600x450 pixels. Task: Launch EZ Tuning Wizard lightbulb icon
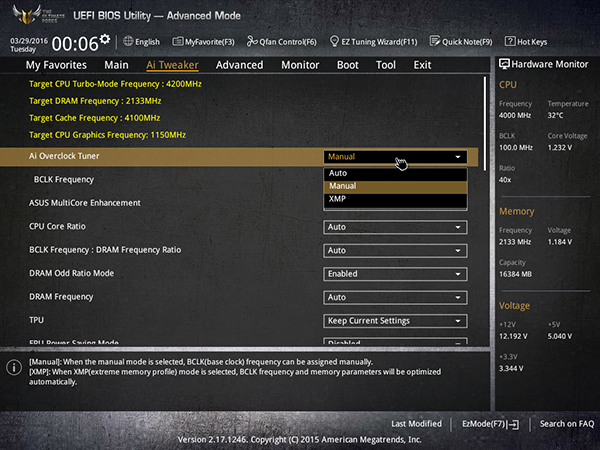(x=334, y=41)
